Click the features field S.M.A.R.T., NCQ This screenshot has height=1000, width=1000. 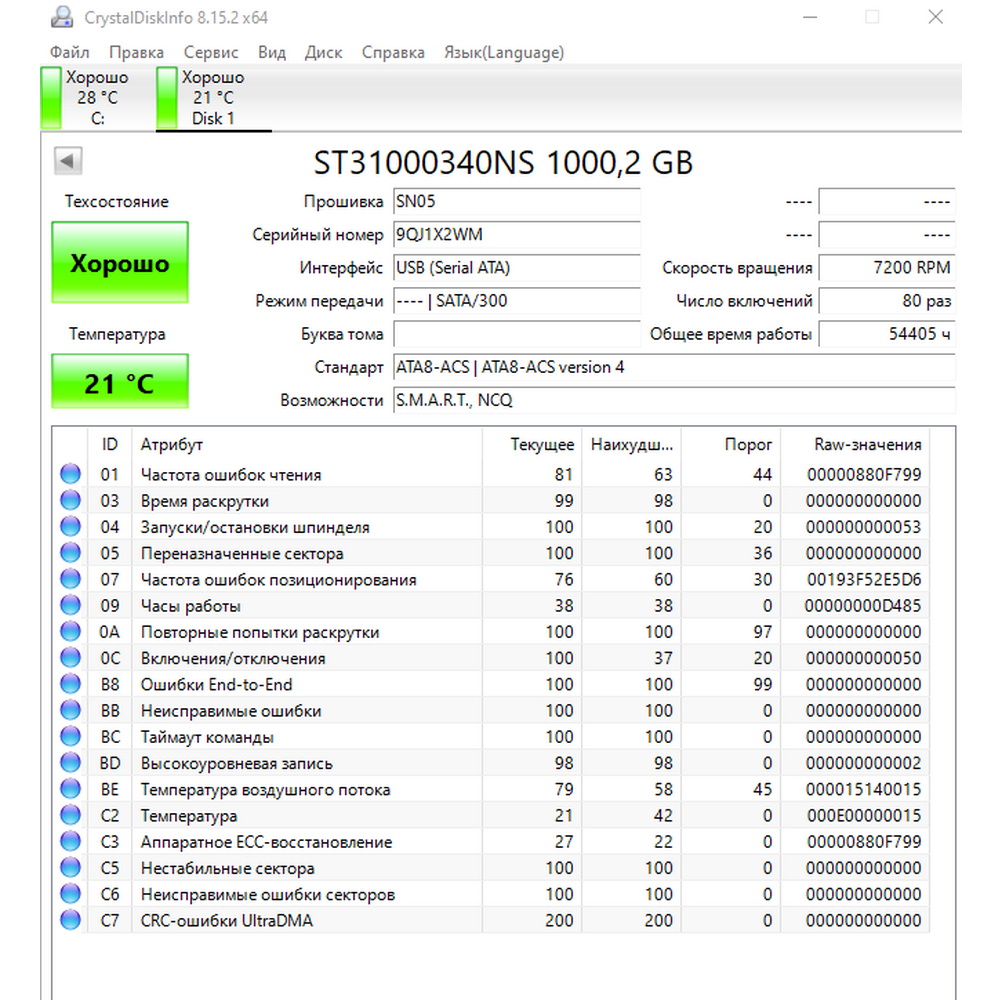tap(674, 401)
